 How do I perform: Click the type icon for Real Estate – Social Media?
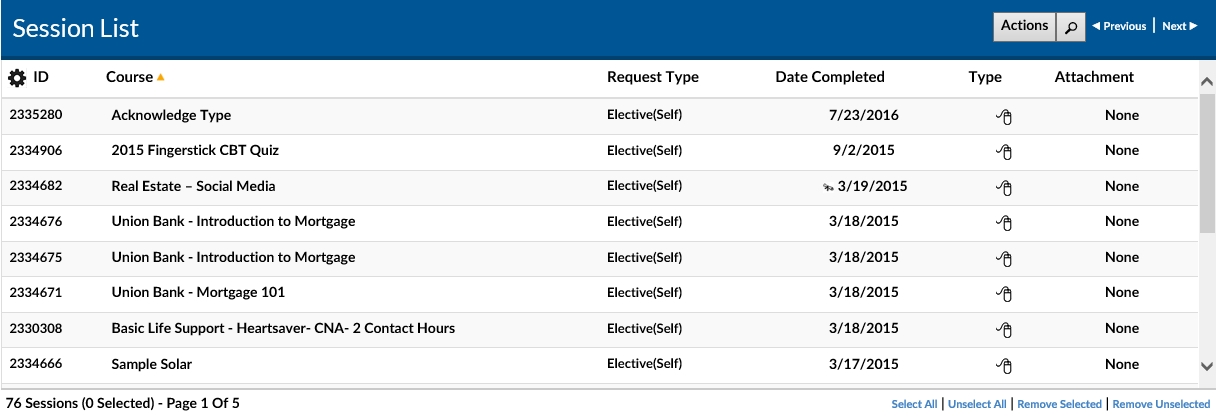pos(1004,187)
